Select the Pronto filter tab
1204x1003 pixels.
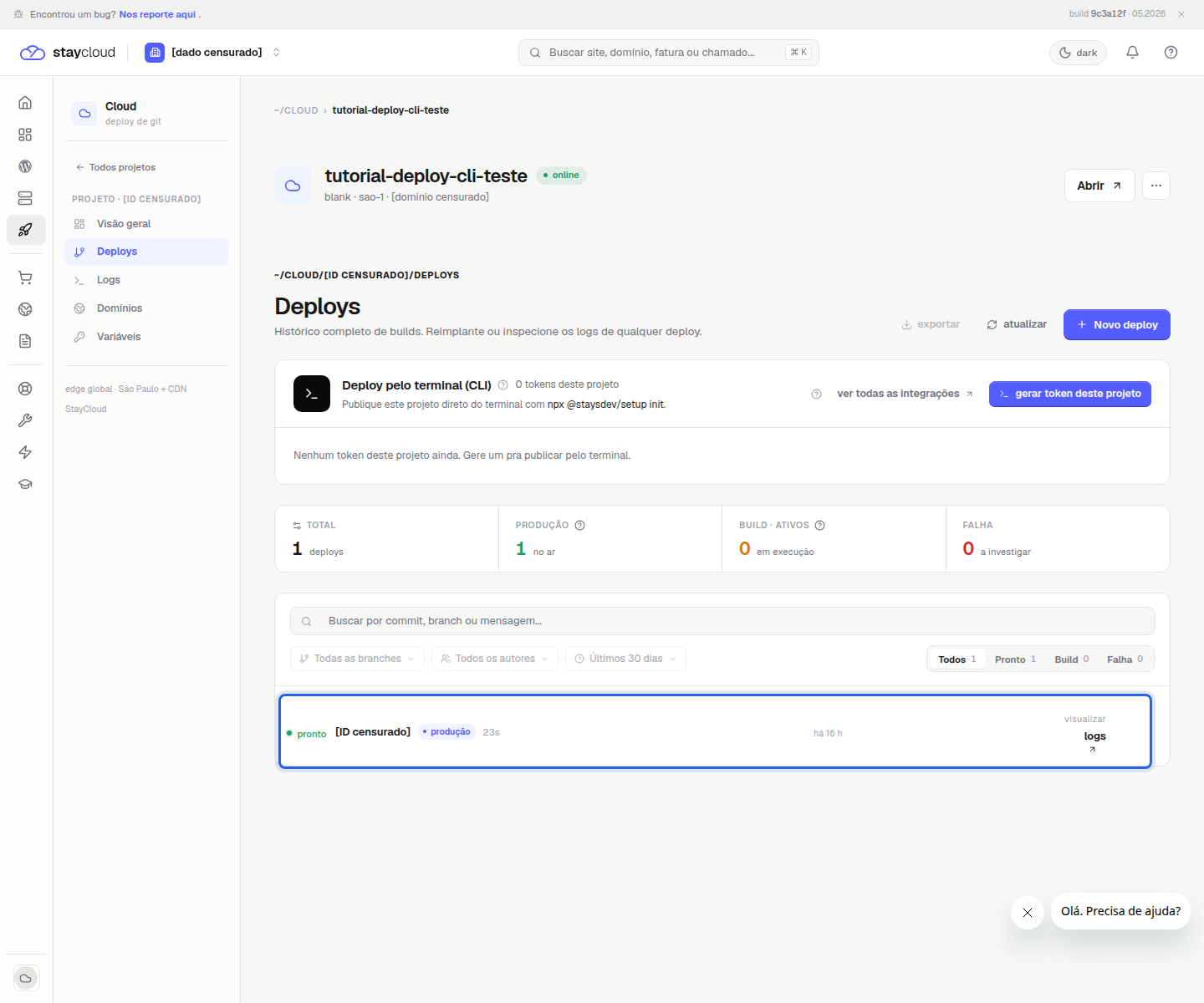[1015, 659]
